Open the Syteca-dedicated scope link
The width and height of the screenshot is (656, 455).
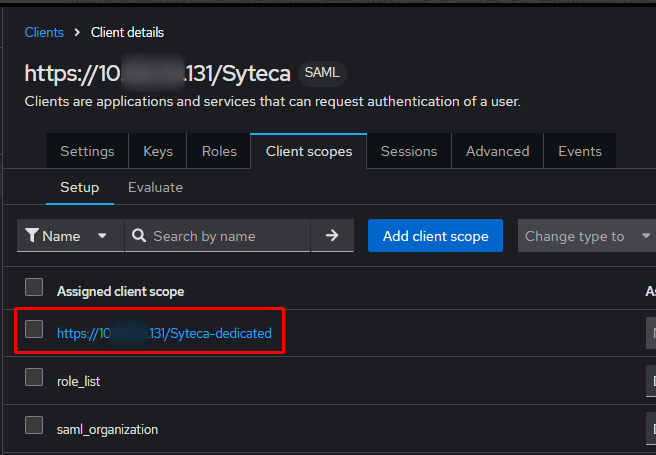click(x=164, y=333)
